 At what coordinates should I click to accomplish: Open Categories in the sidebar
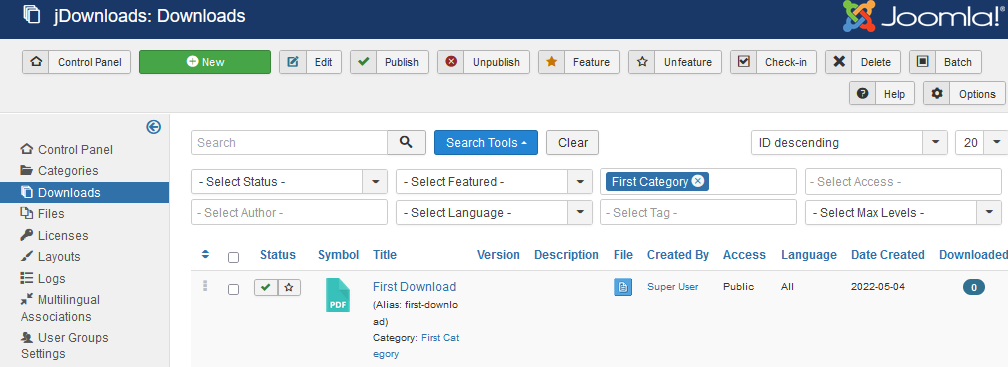(x=59, y=171)
